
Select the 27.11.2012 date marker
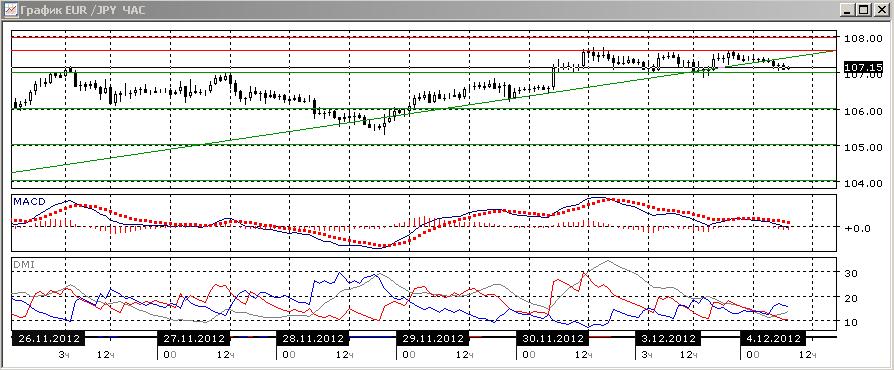click(193, 338)
